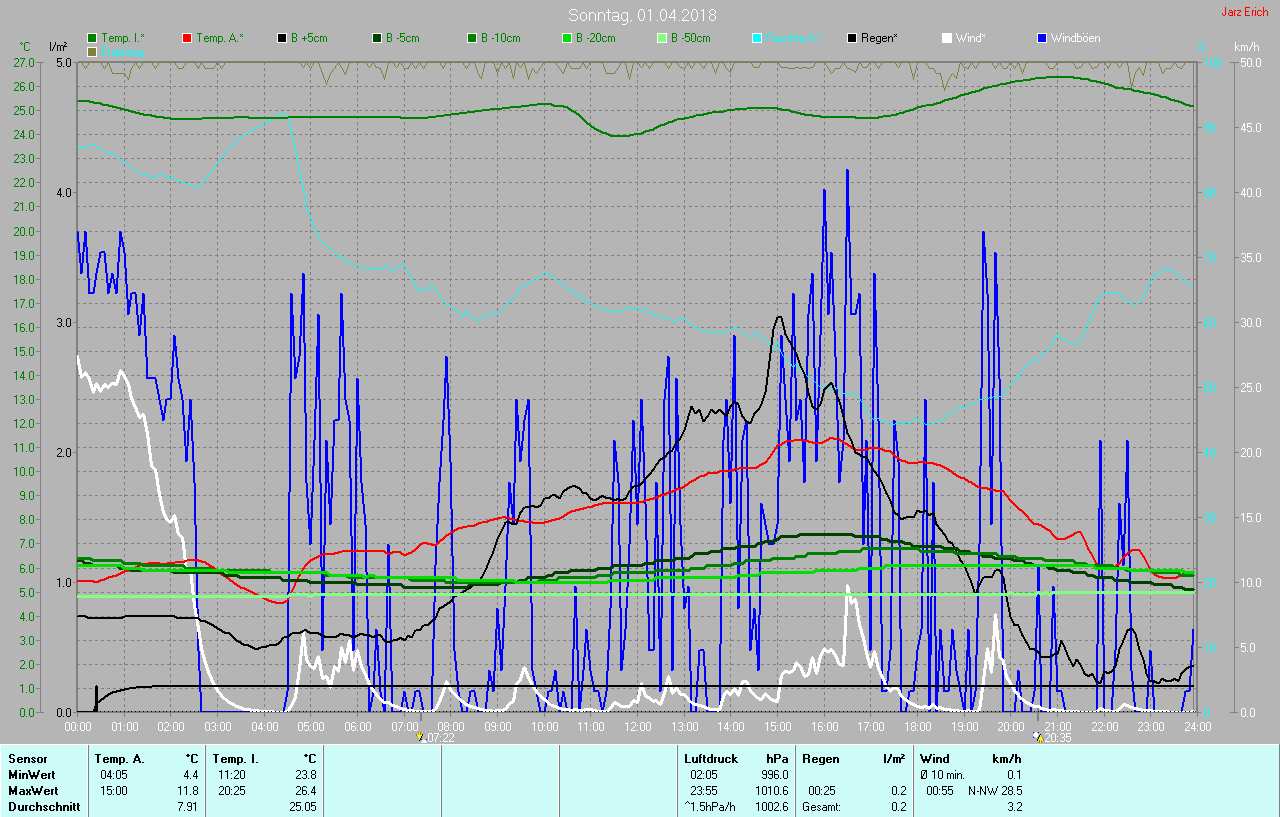
Task: Click the Luftdruck header in statistics table
Action: tap(710, 759)
